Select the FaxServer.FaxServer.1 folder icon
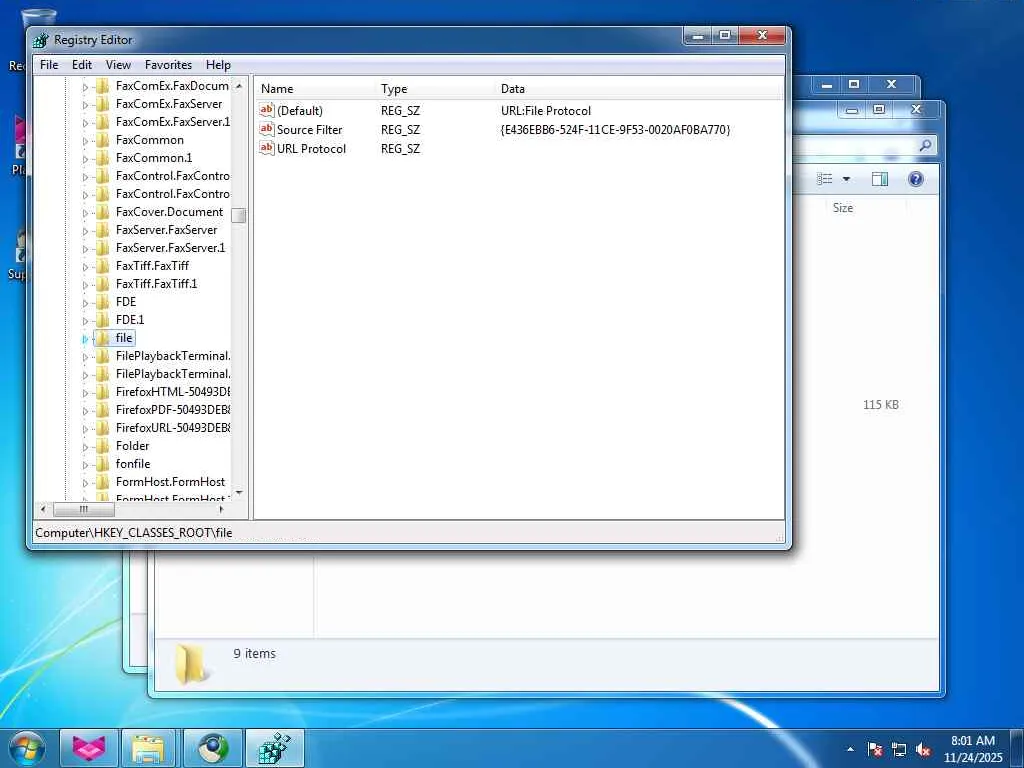The height and width of the screenshot is (768, 1024). coord(103,248)
